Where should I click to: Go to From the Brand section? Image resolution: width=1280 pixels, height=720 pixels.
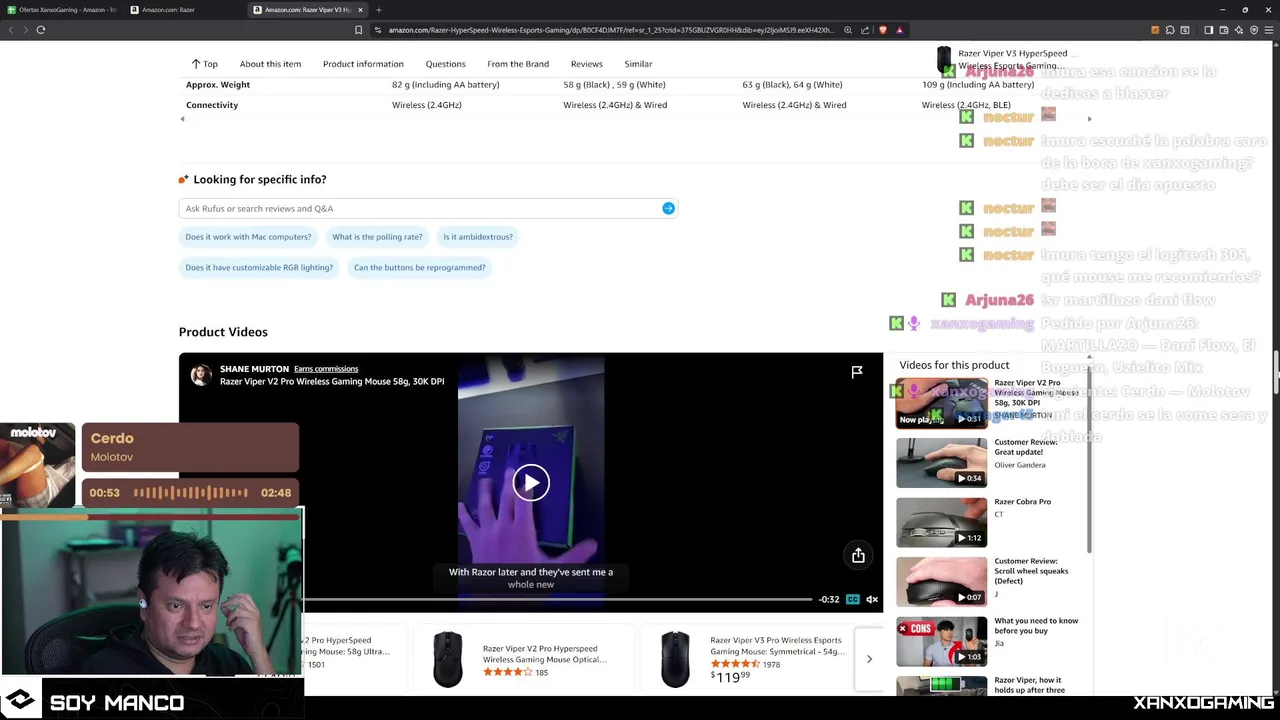point(518,64)
